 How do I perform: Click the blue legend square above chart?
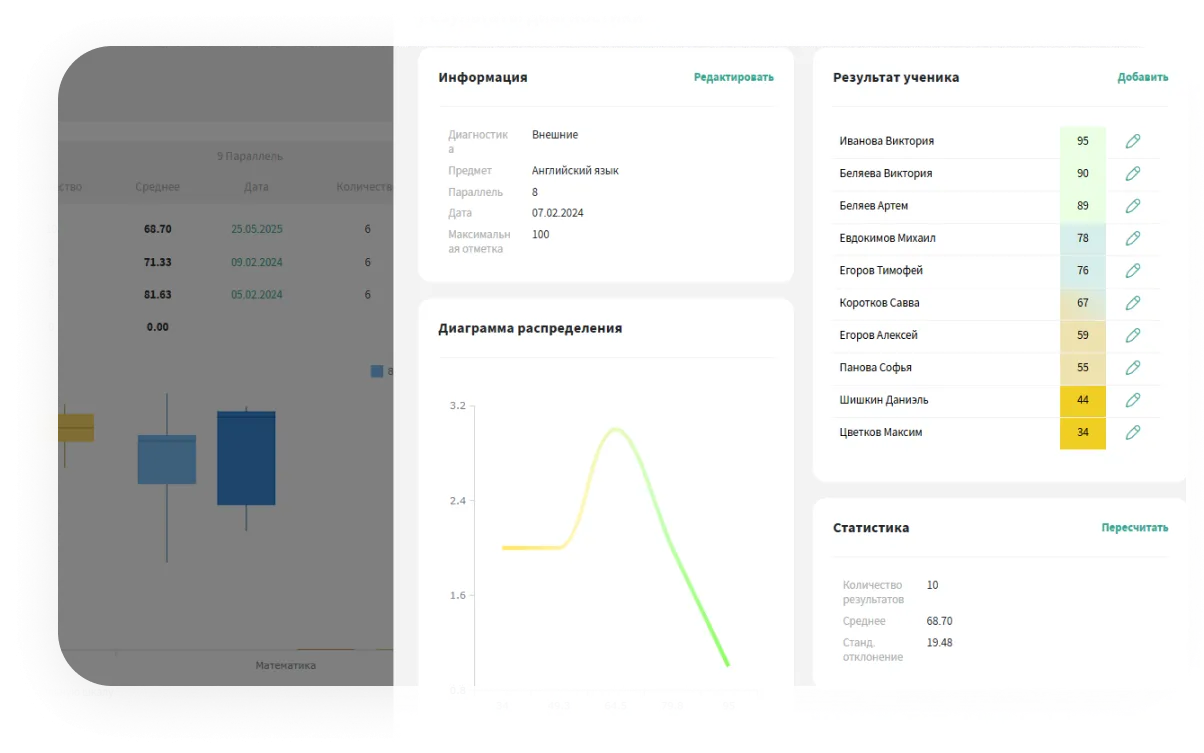(377, 371)
